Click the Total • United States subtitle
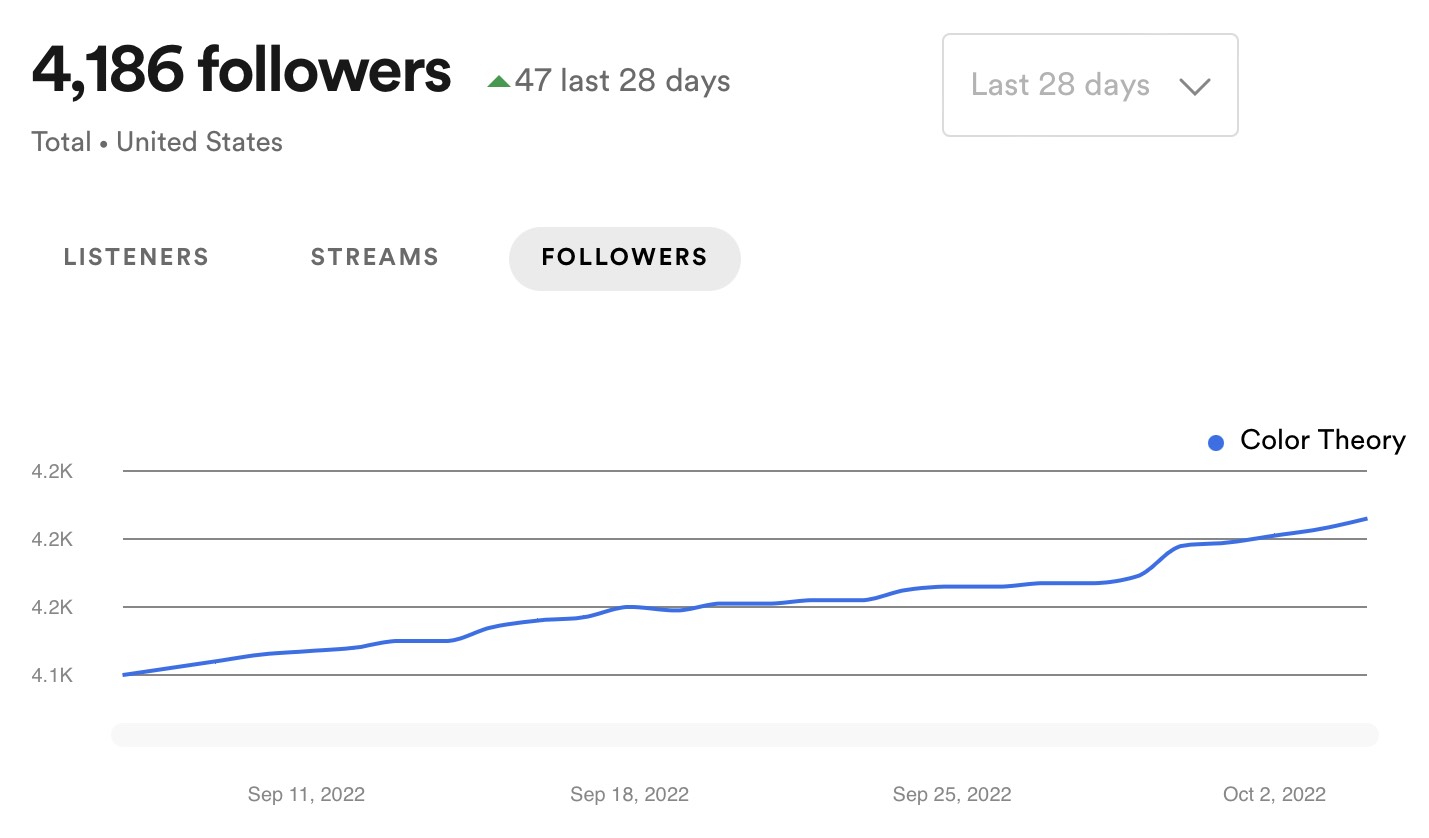 tap(157, 142)
